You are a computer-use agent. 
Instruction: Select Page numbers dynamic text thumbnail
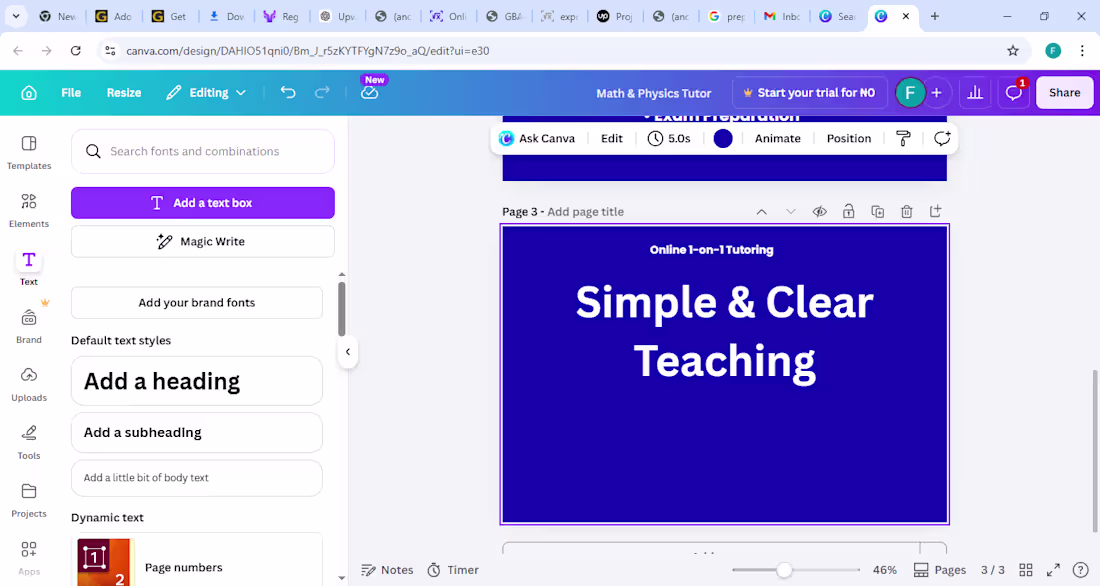point(104,562)
